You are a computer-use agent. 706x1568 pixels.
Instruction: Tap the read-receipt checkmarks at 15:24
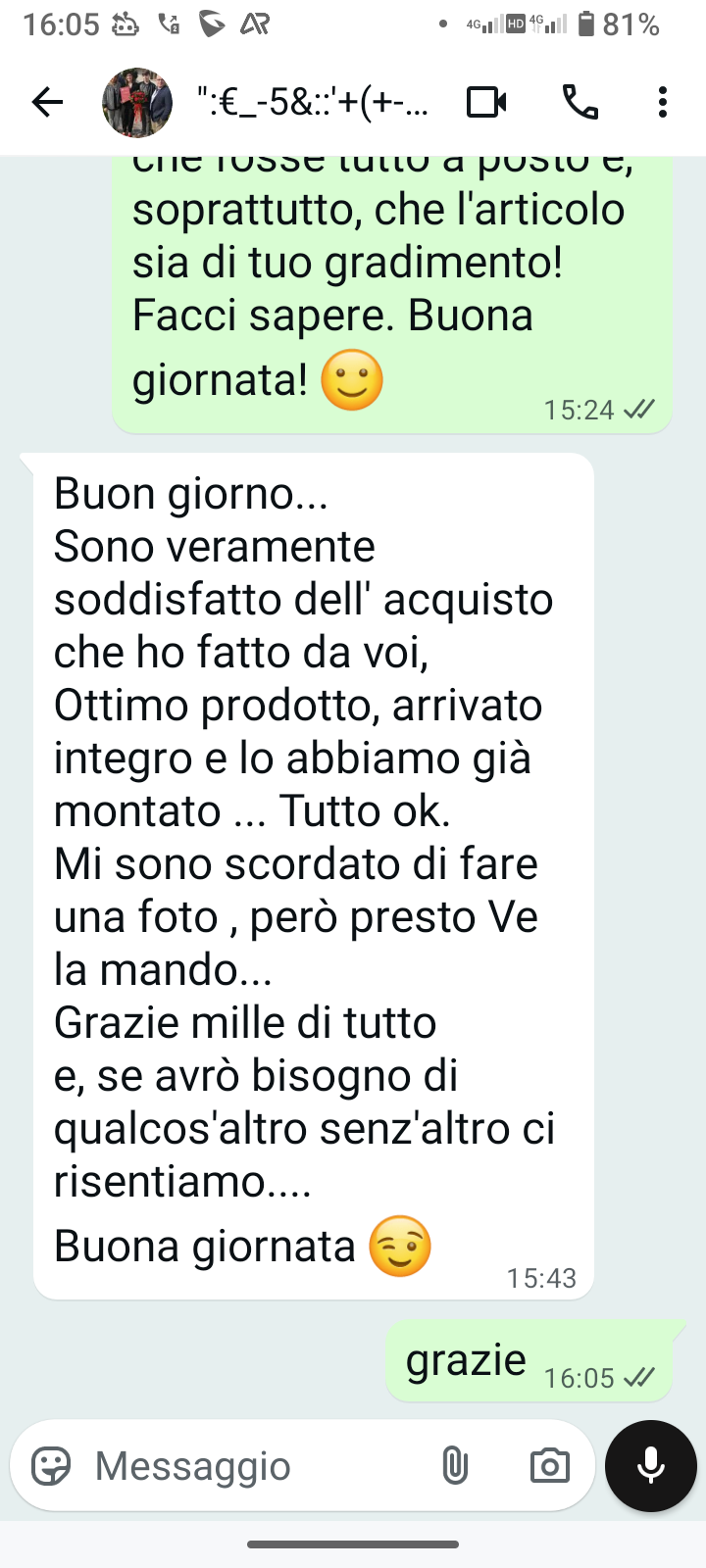[x=638, y=410]
